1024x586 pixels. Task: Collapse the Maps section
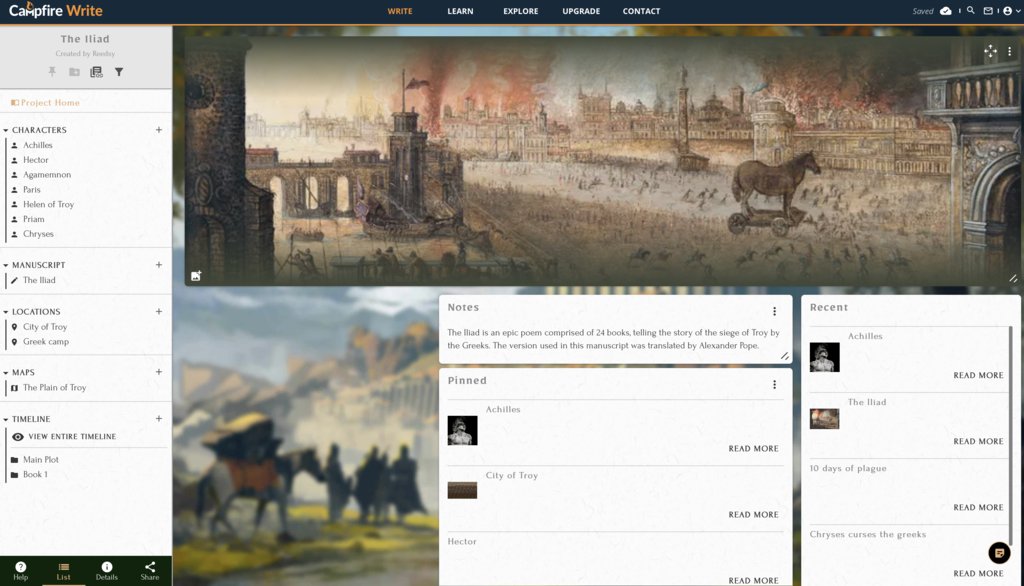point(6,372)
